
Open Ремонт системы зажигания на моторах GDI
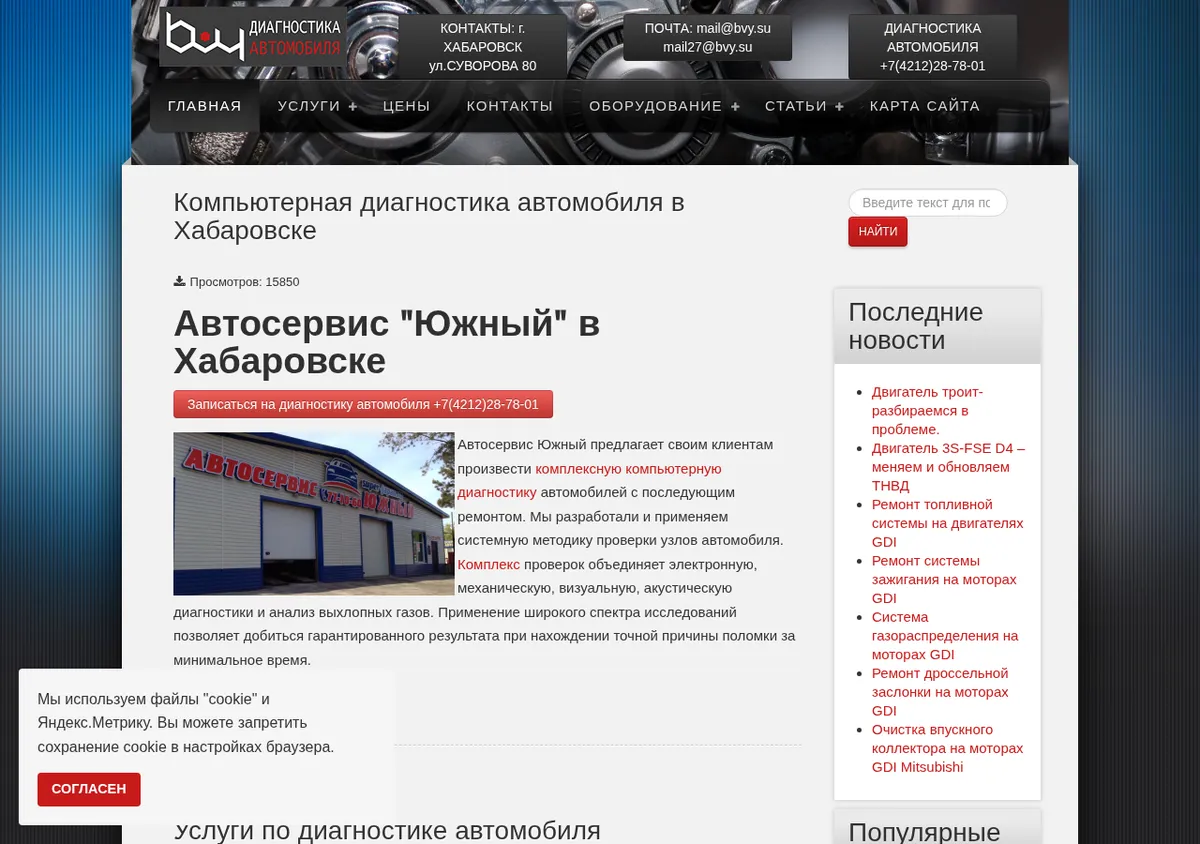coord(944,579)
